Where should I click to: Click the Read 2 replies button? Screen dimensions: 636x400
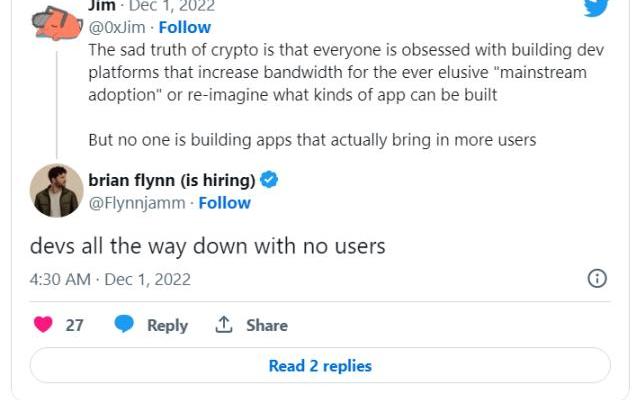pos(320,365)
